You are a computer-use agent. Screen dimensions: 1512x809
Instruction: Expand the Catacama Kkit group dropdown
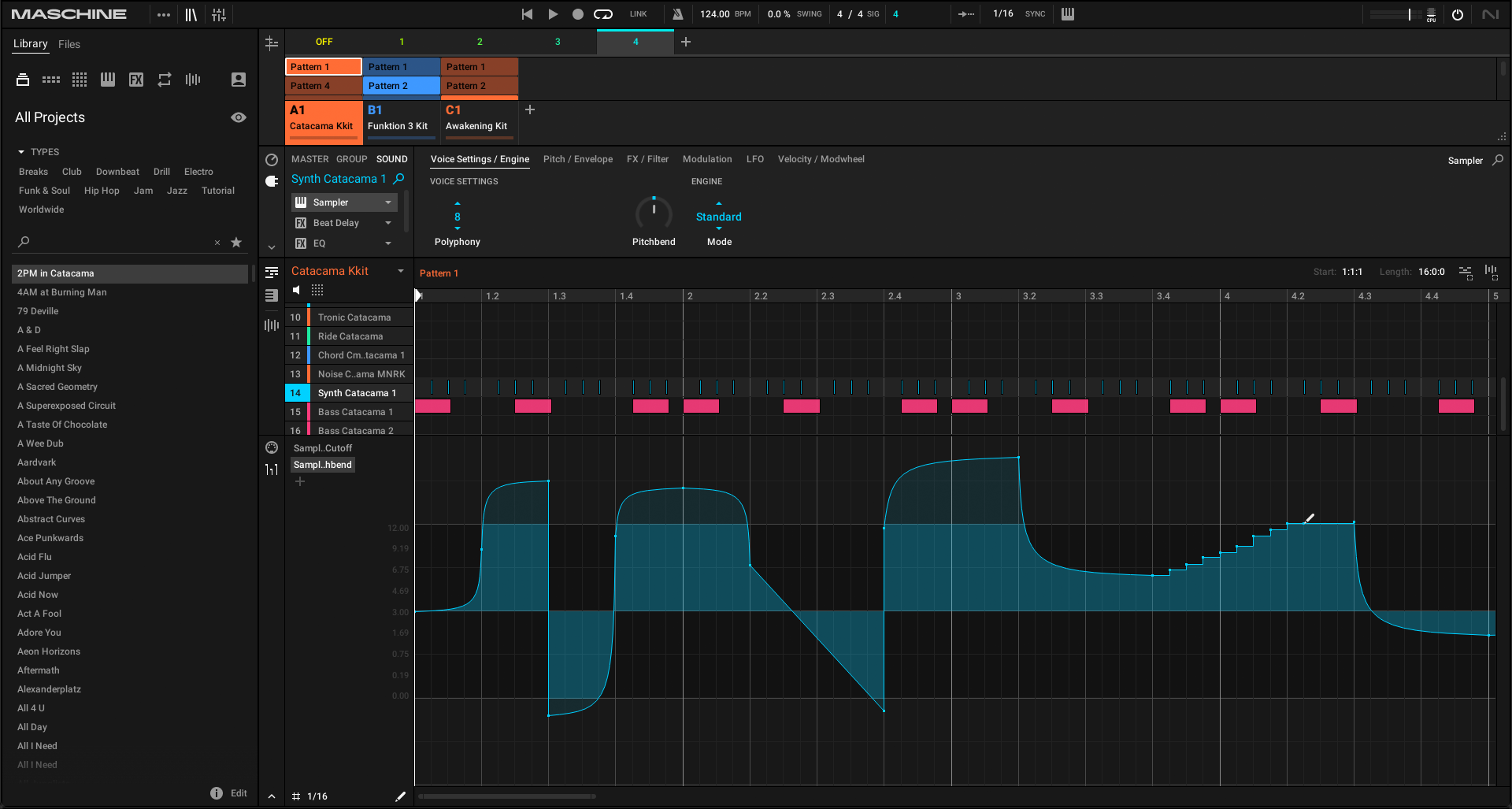(401, 271)
